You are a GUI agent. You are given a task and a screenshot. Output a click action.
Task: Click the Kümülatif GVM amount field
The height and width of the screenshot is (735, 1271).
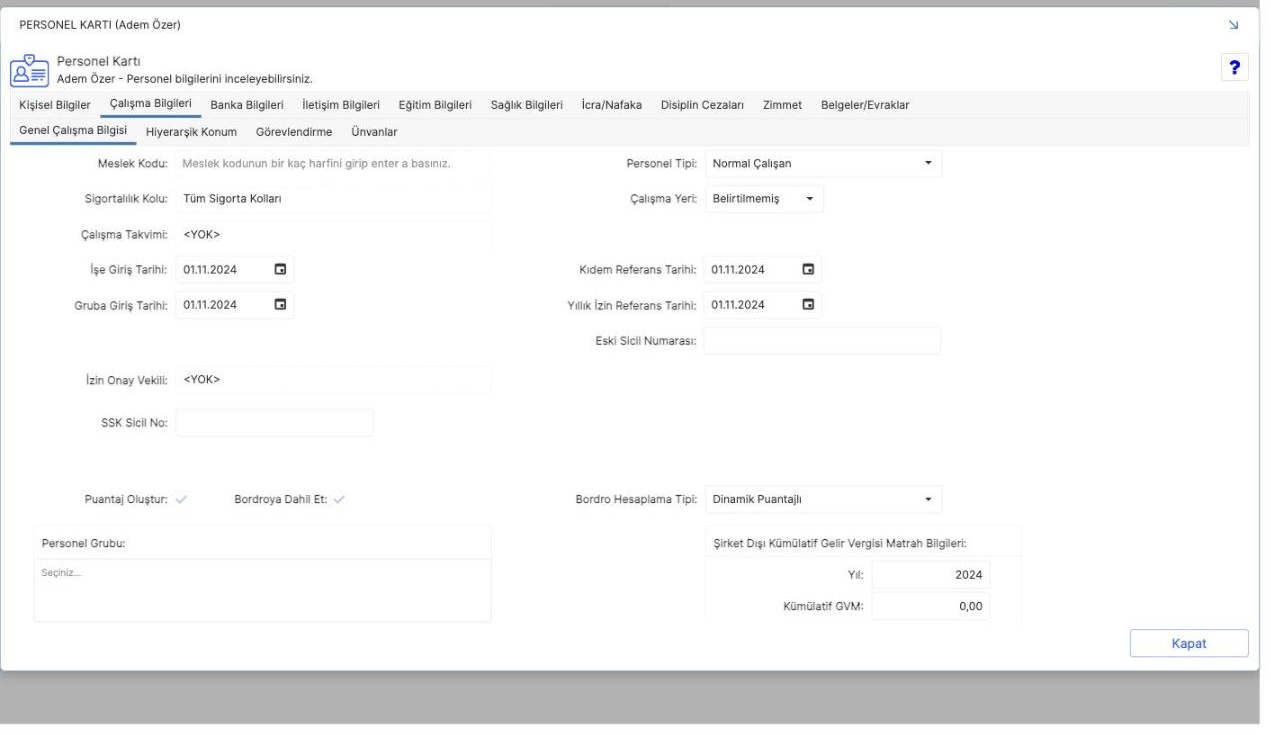point(931,606)
